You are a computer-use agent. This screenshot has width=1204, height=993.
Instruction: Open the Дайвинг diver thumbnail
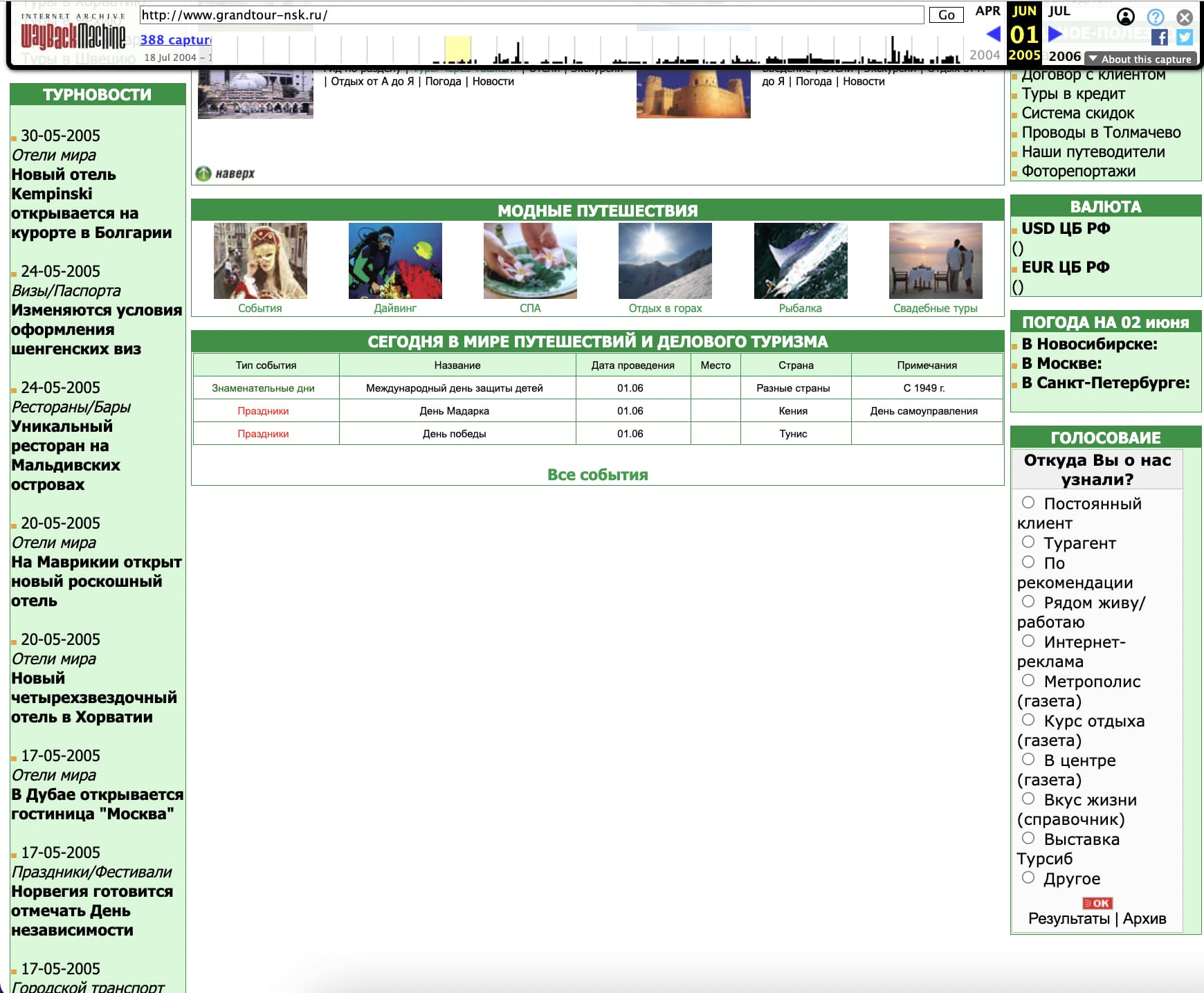395,261
